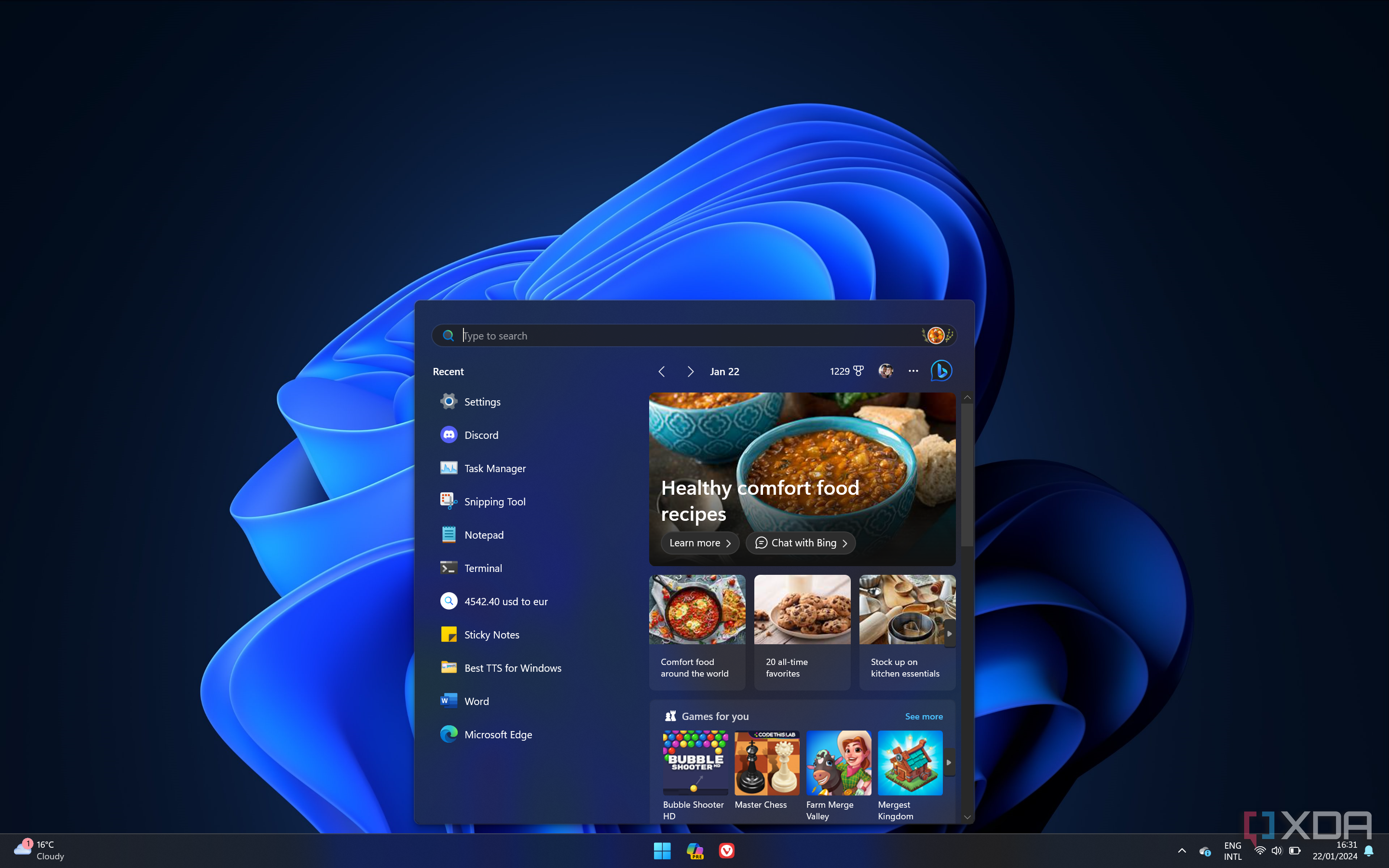Open the 20 all-time favorites card
This screenshot has height=868, width=1389.
(x=802, y=632)
